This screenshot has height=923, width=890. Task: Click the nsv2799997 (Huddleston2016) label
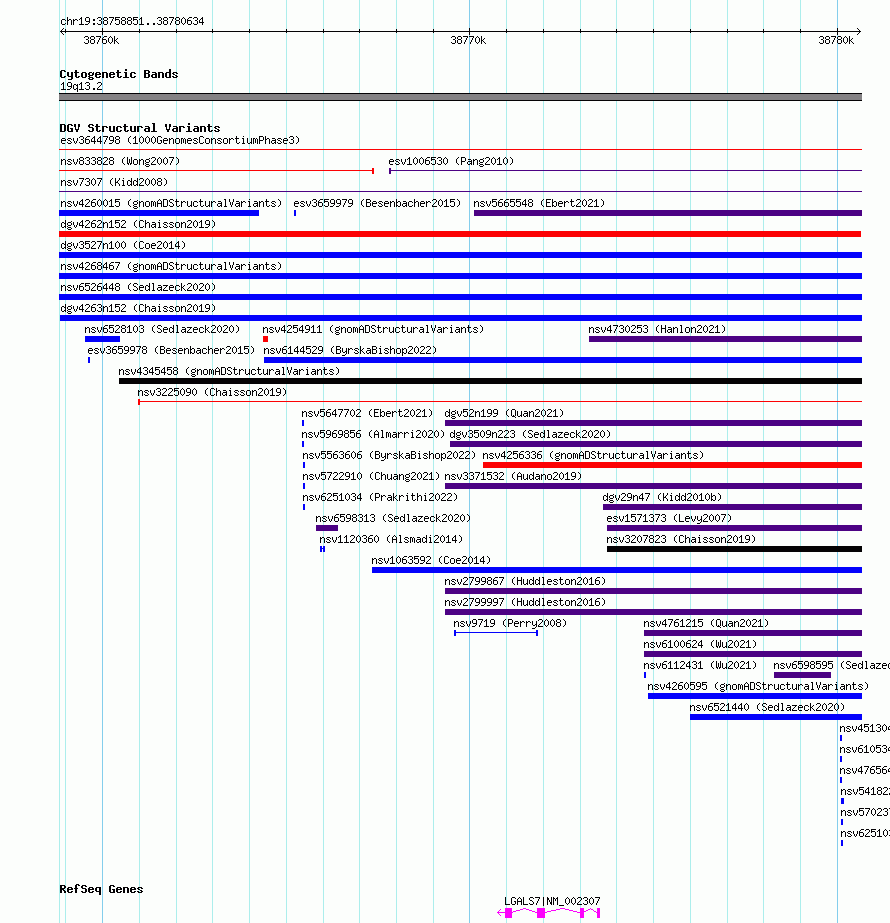click(x=526, y=602)
